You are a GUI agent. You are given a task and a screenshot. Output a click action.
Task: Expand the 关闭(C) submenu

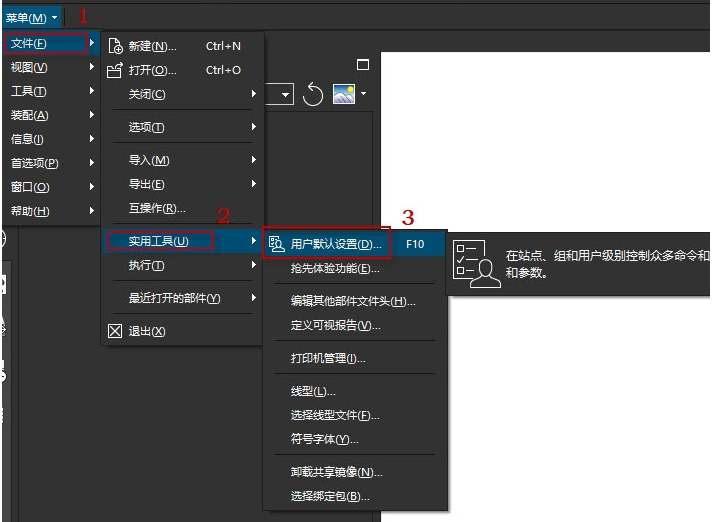coord(182,94)
